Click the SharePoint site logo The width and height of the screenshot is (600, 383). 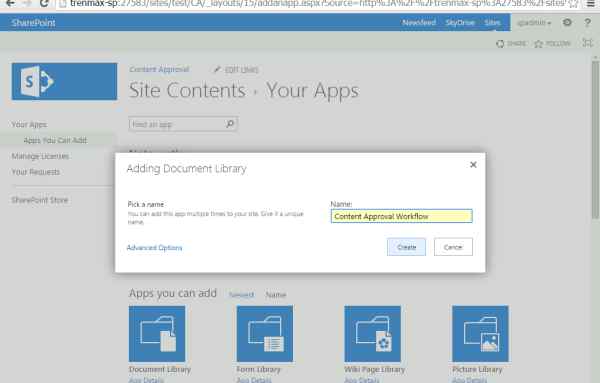[x=64, y=81]
